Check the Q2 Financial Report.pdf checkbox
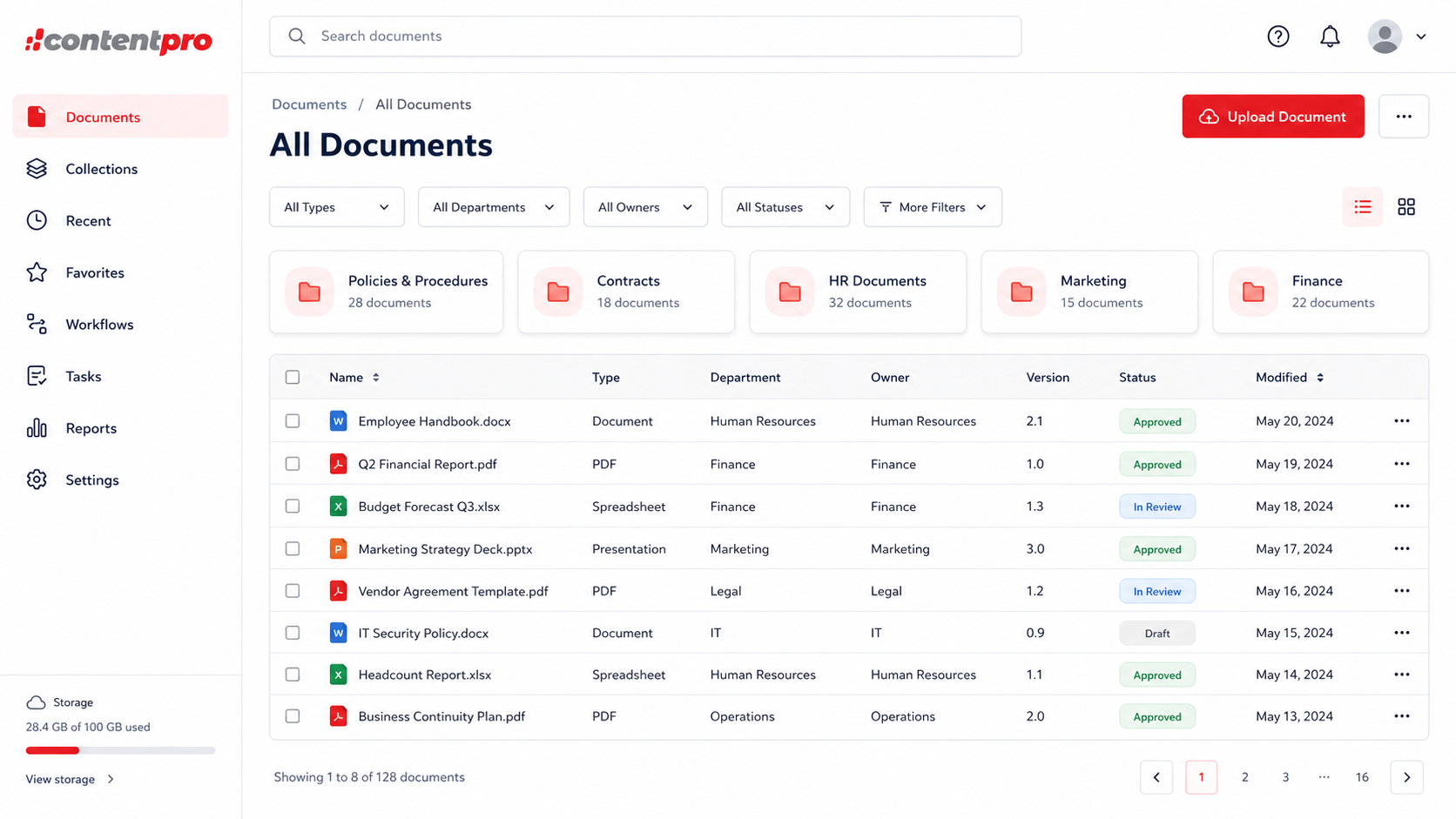 pos(293,464)
